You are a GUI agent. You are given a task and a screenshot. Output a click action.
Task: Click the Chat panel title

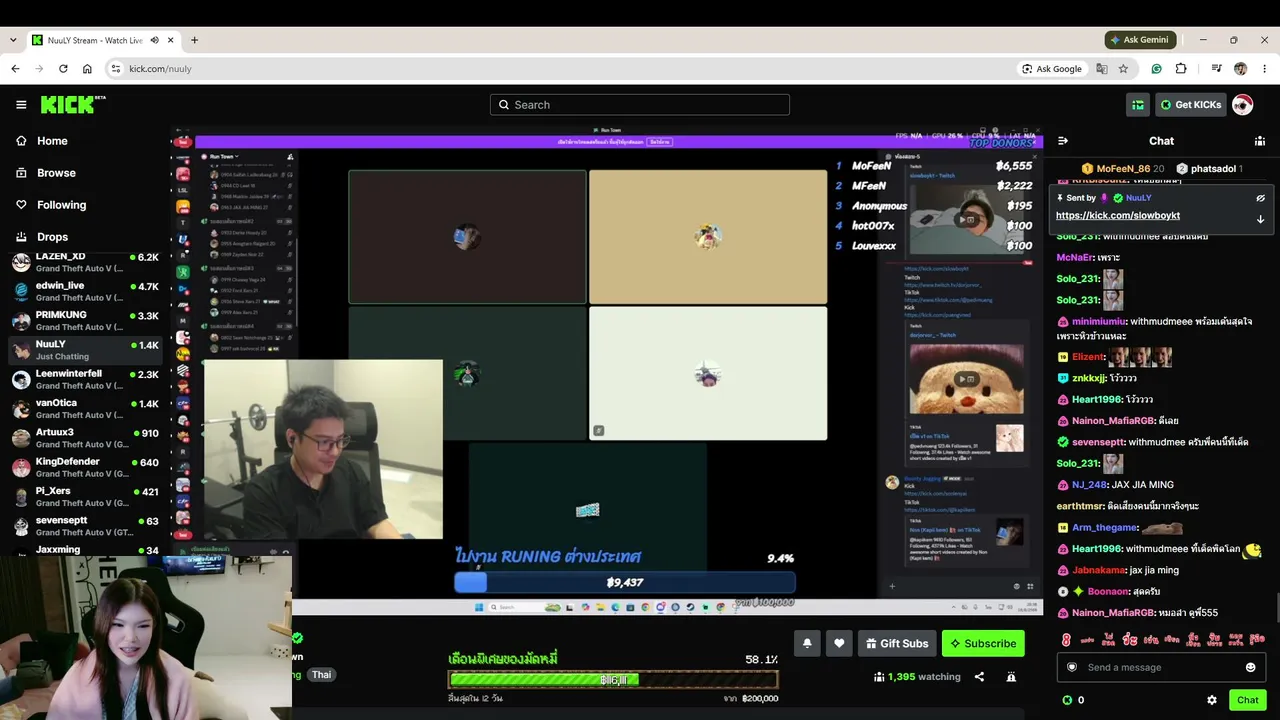[1161, 141]
